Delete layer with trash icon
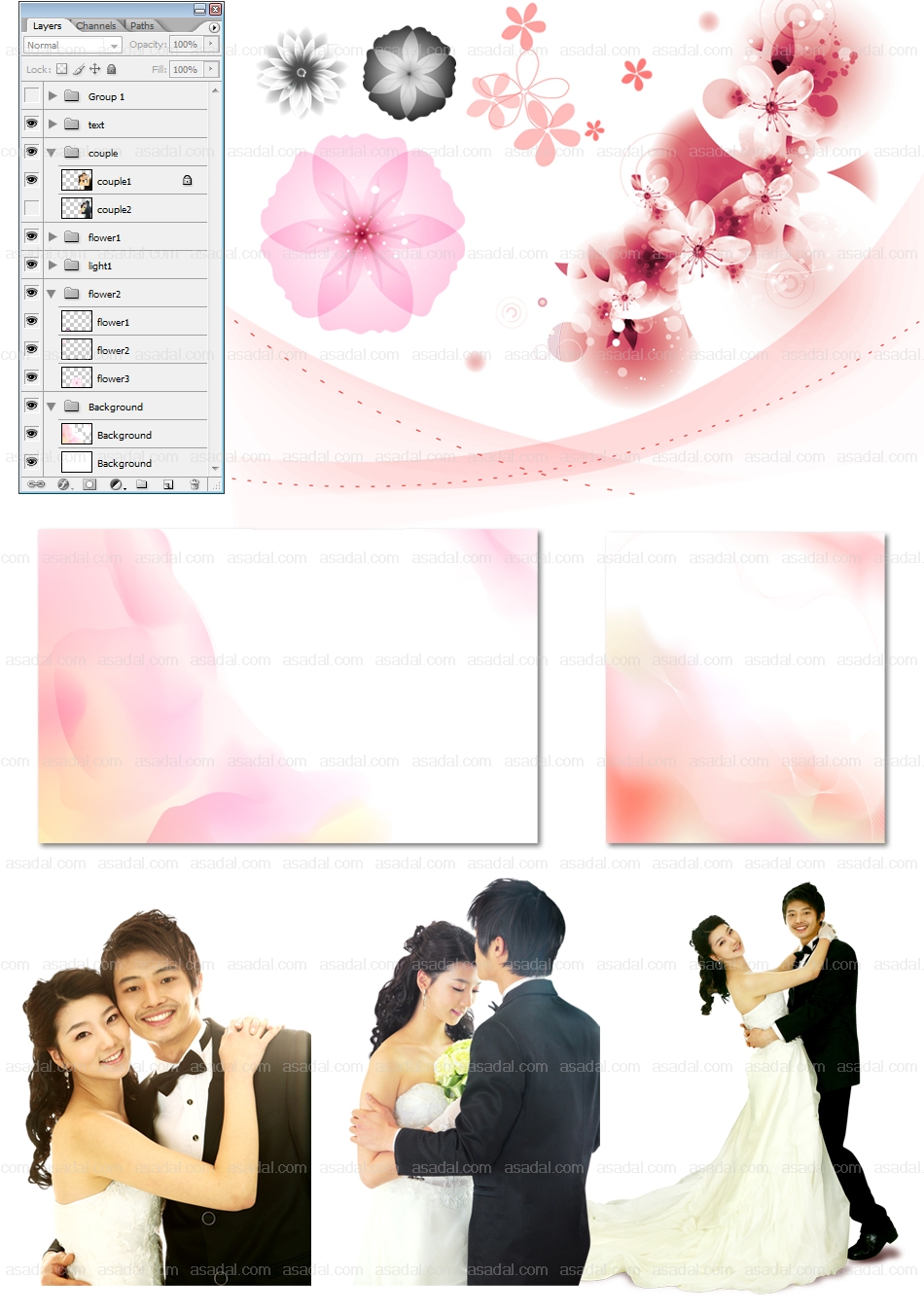924x1313 pixels. [x=195, y=484]
